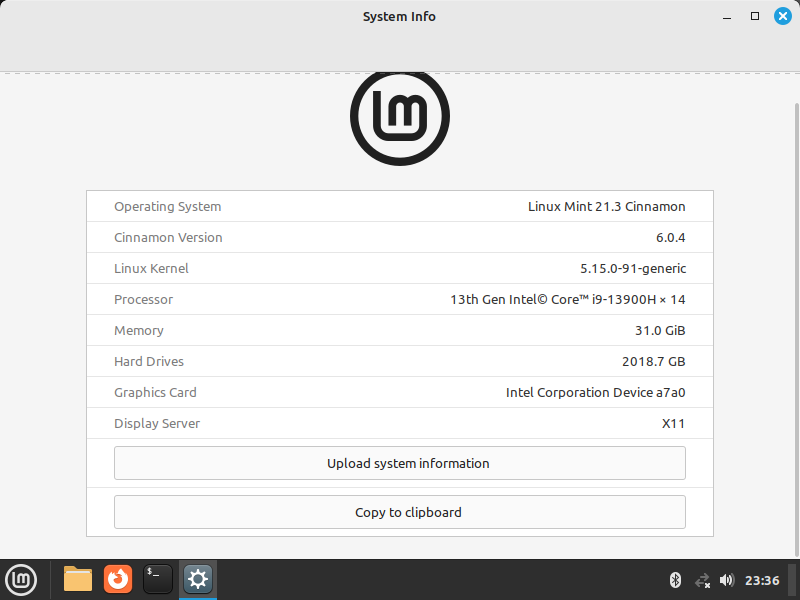Open the network connection tray icon
The width and height of the screenshot is (800, 600).
tap(703, 581)
